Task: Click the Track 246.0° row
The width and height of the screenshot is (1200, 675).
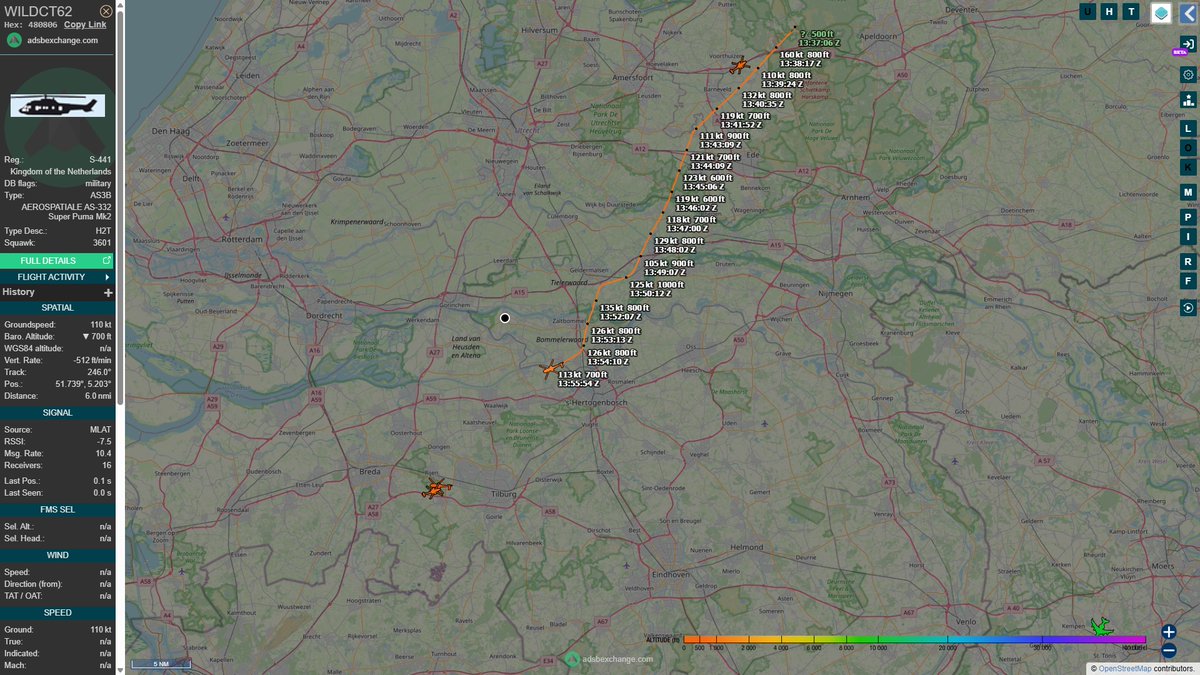Action: coord(57,372)
